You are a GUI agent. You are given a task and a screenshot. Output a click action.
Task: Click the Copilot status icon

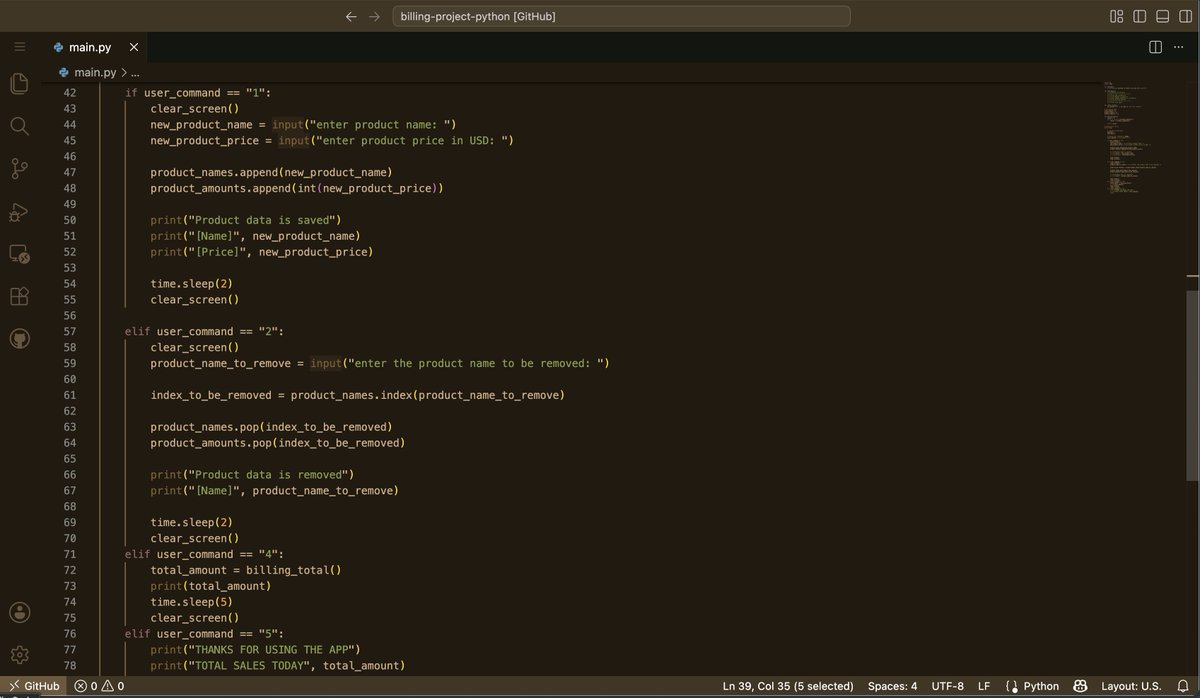point(1080,686)
